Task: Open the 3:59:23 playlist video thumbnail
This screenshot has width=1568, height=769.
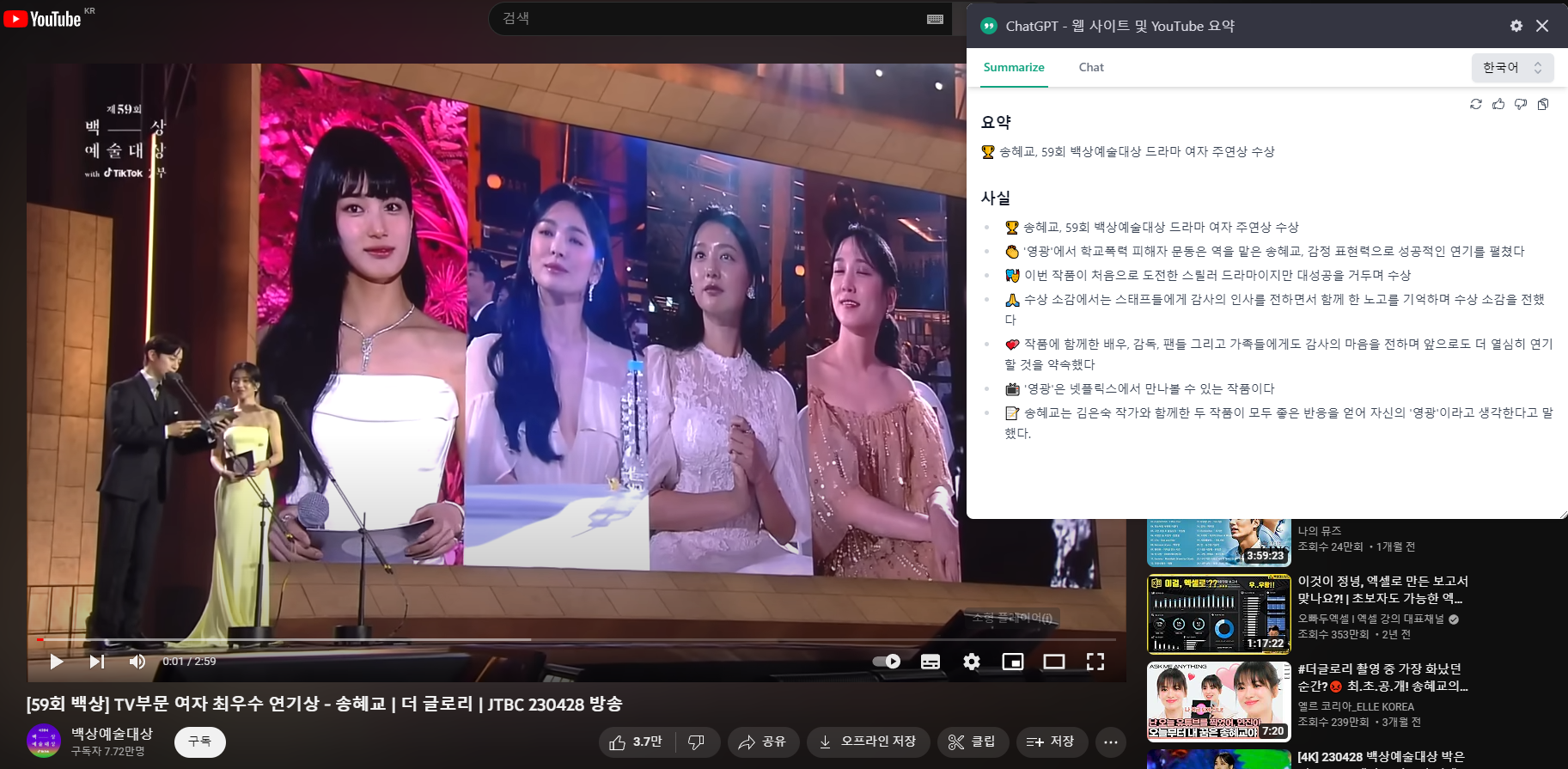Action: [x=1219, y=542]
